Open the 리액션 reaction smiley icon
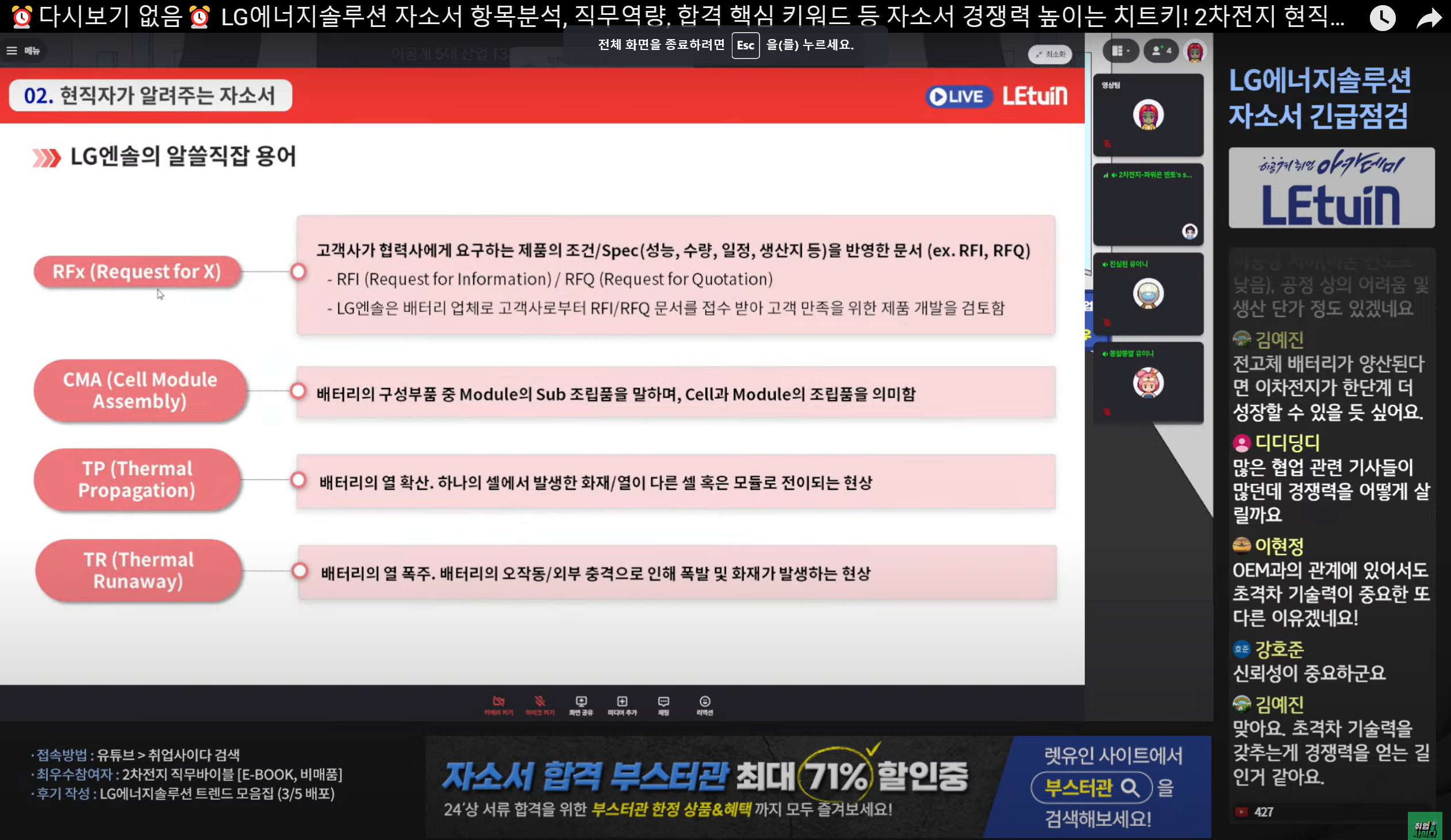 tap(705, 706)
